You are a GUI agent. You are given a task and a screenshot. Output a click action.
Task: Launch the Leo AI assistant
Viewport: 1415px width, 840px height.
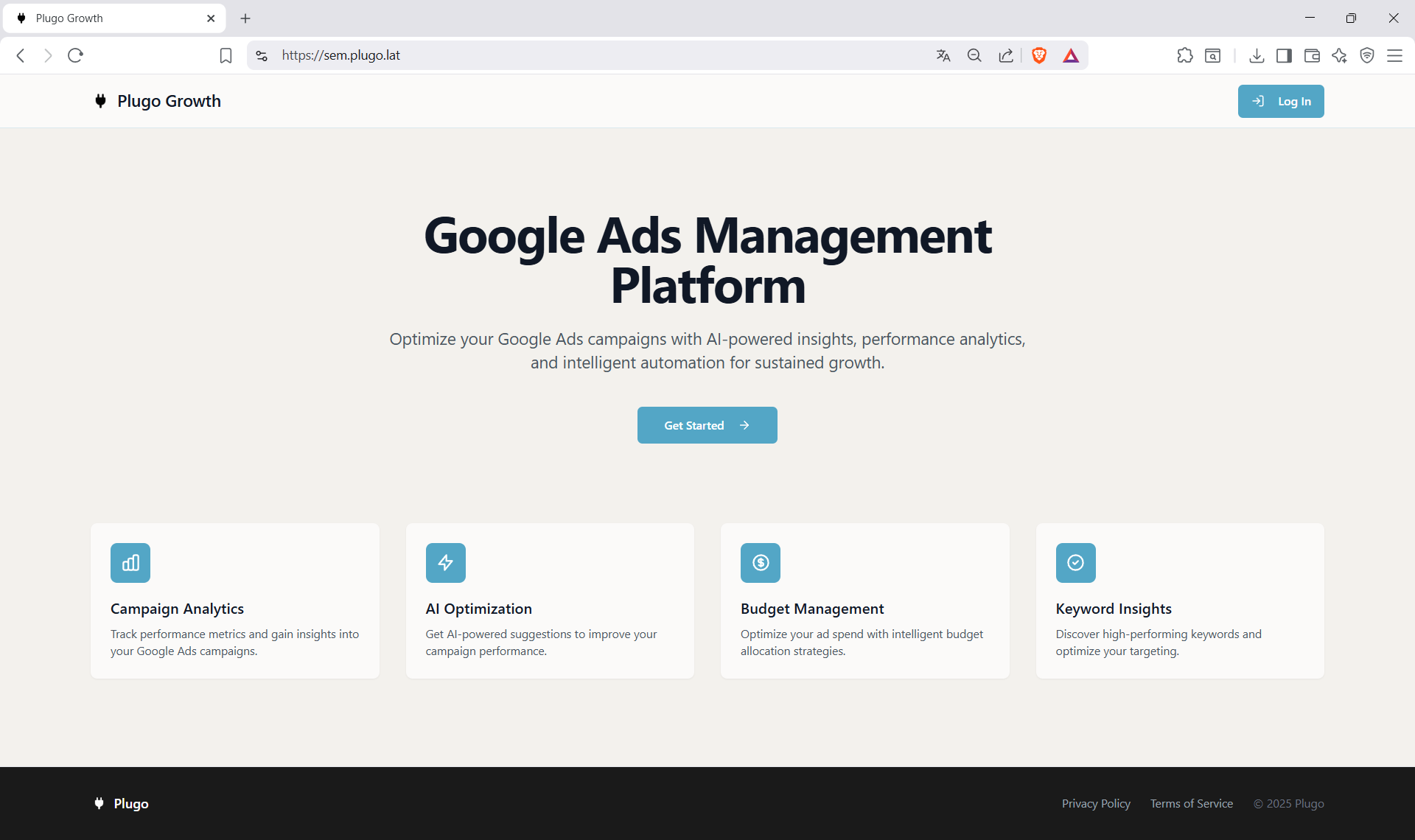tap(1339, 55)
